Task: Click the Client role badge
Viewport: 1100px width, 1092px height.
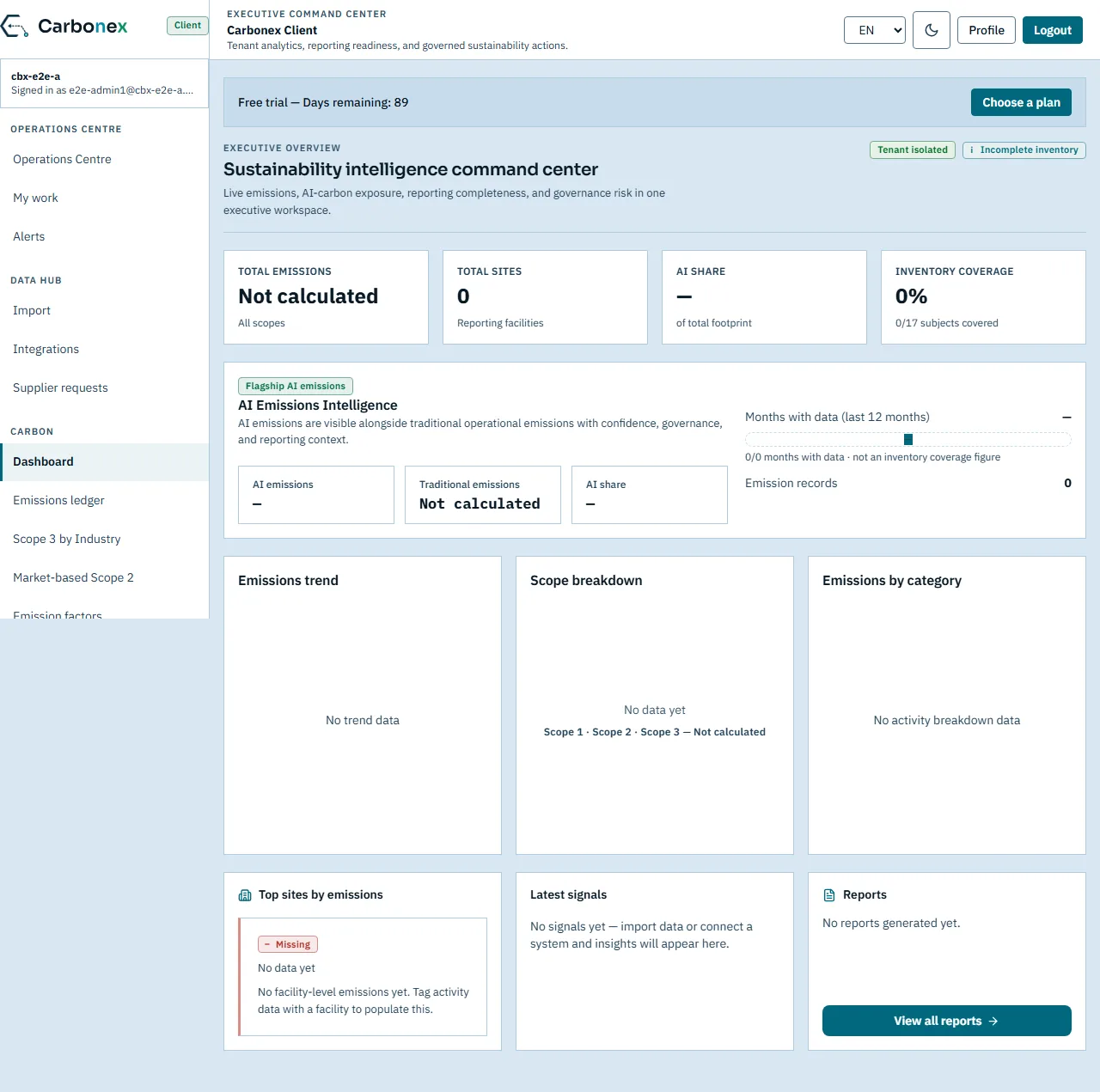Action: [x=187, y=26]
